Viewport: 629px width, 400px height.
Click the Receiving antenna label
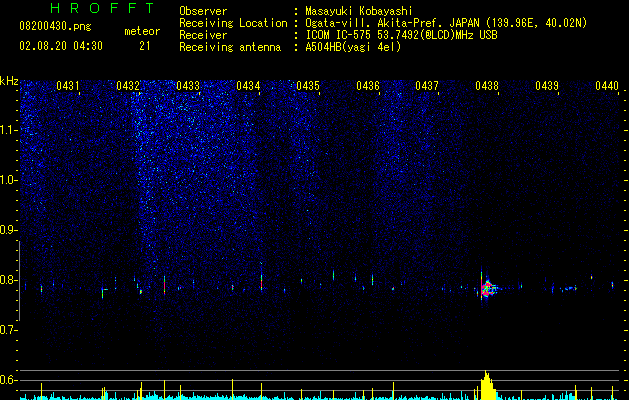(230, 47)
